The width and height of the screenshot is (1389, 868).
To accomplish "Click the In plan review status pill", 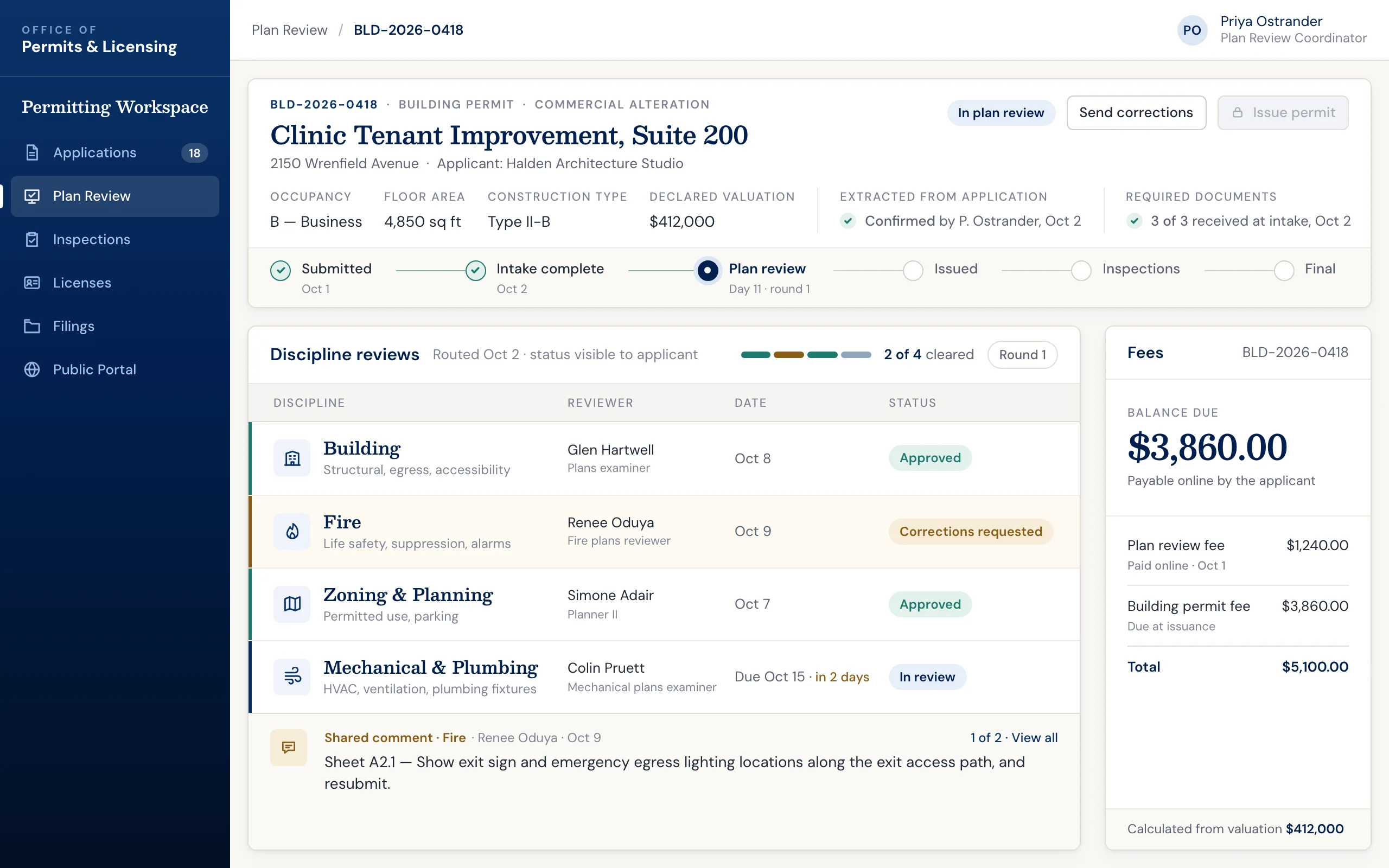I will (x=1001, y=112).
